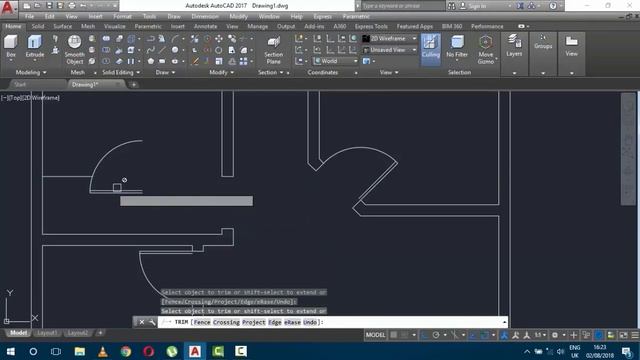
Task: Click the Help question mark icon
Action: 553,6
